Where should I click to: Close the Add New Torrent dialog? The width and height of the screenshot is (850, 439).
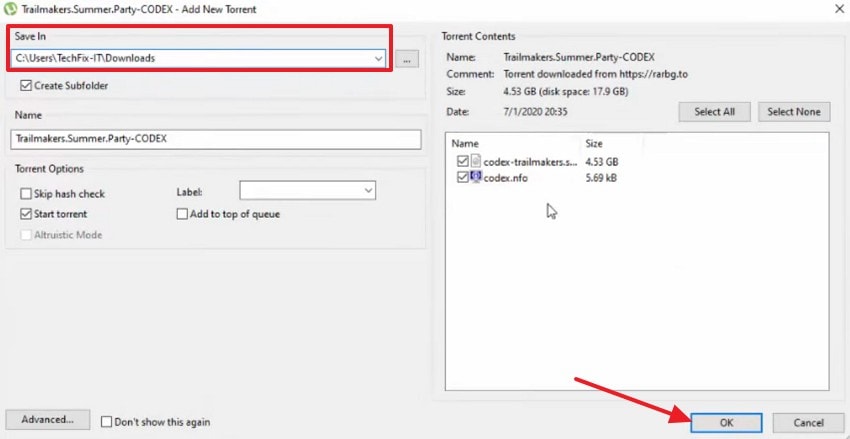point(840,8)
